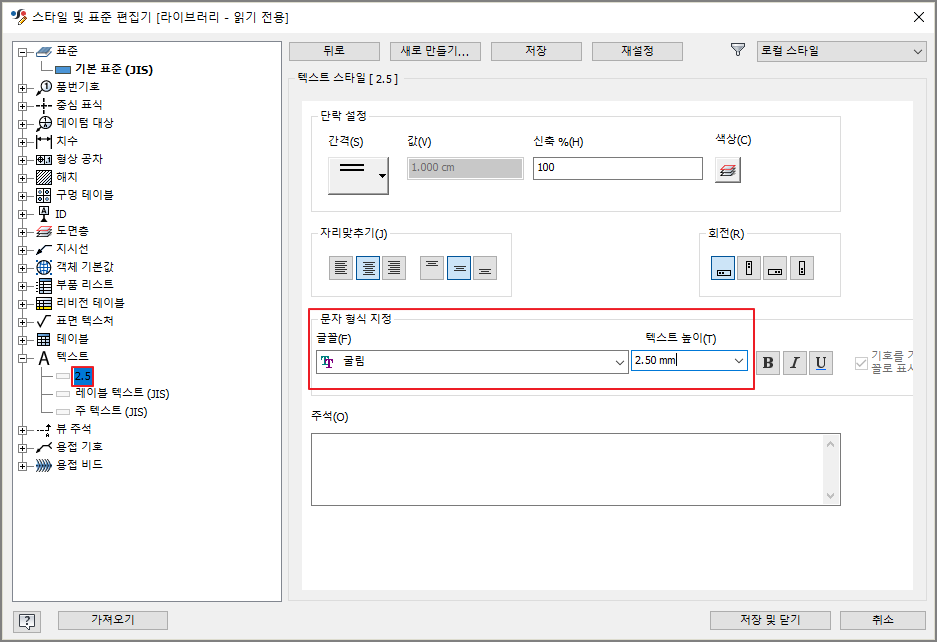Select 레이블 텍스트 (JIS) style
The height and width of the screenshot is (642, 937).
pos(122,393)
